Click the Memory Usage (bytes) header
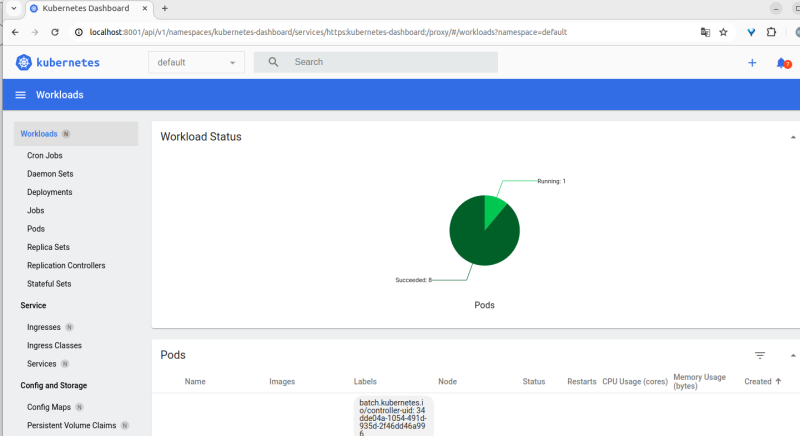Viewport: 800px width, 436px height. pos(699,381)
